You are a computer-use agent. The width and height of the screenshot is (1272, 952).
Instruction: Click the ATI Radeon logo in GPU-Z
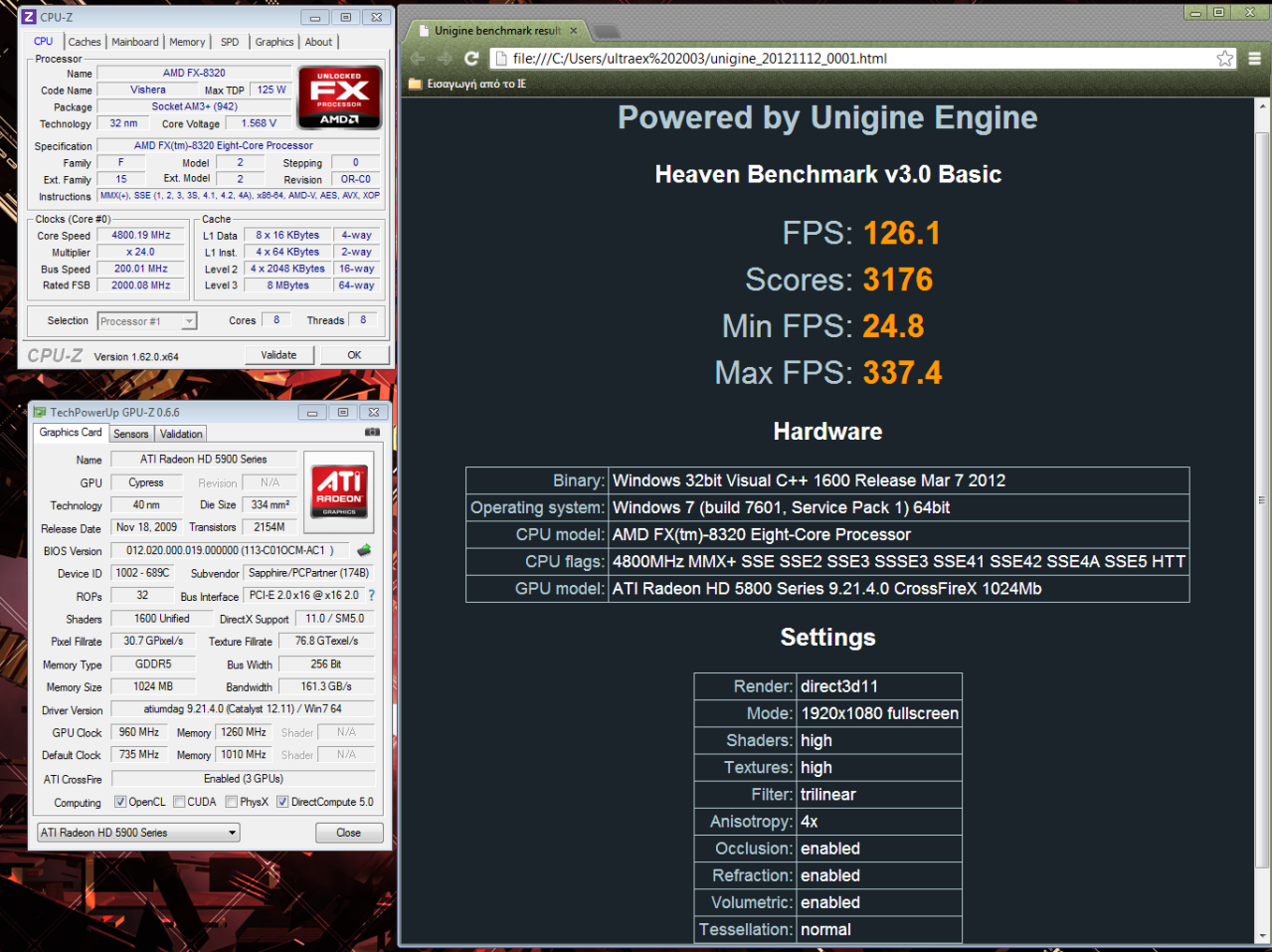(x=339, y=491)
